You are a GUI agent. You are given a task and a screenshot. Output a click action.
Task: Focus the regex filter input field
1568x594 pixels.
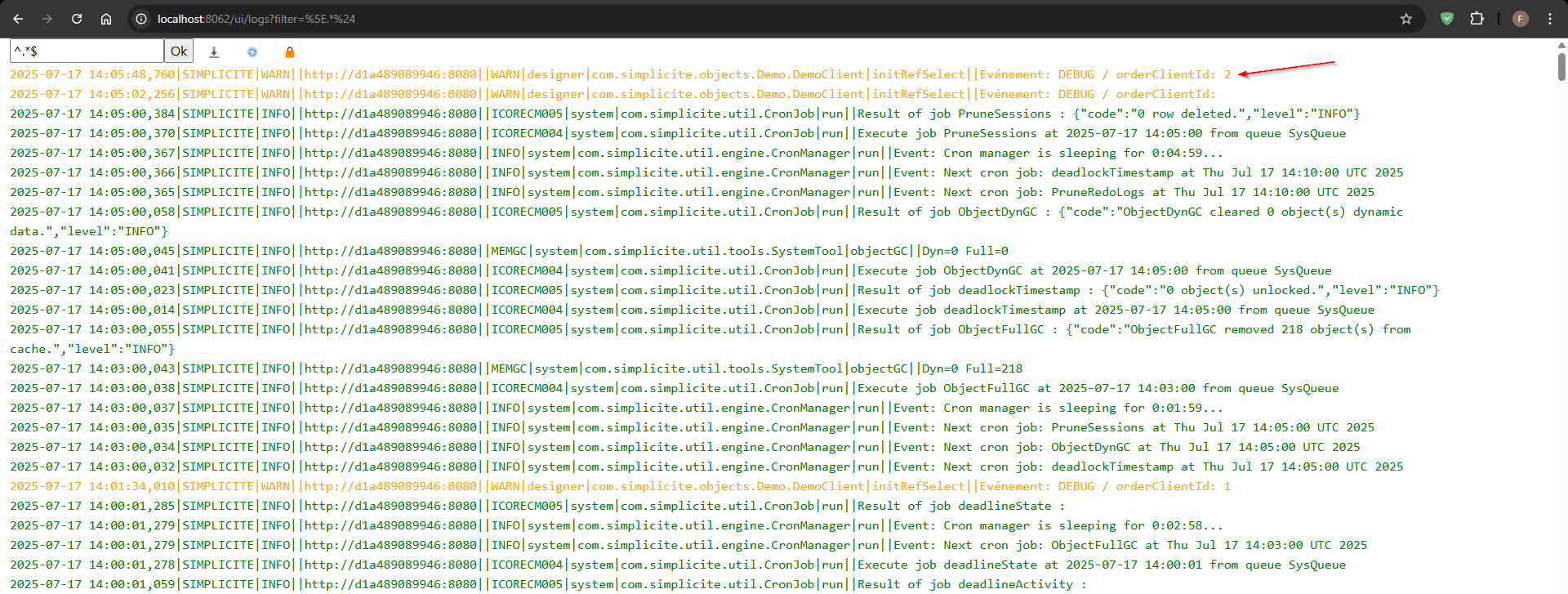87,51
